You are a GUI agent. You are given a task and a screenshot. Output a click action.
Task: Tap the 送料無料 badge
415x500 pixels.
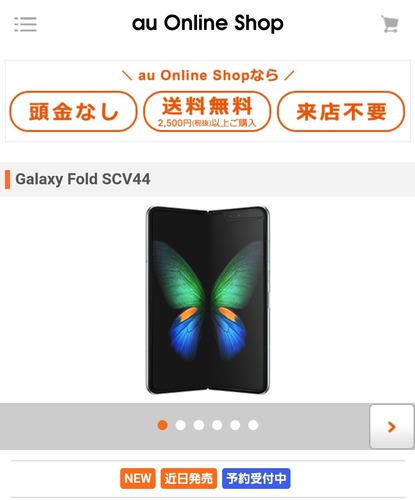tap(207, 111)
